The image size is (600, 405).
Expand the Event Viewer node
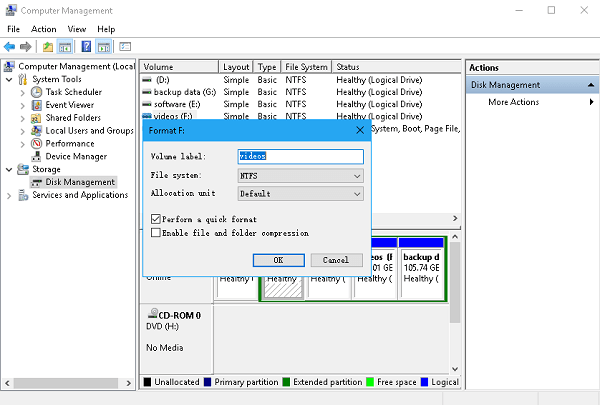click(x=23, y=105)
